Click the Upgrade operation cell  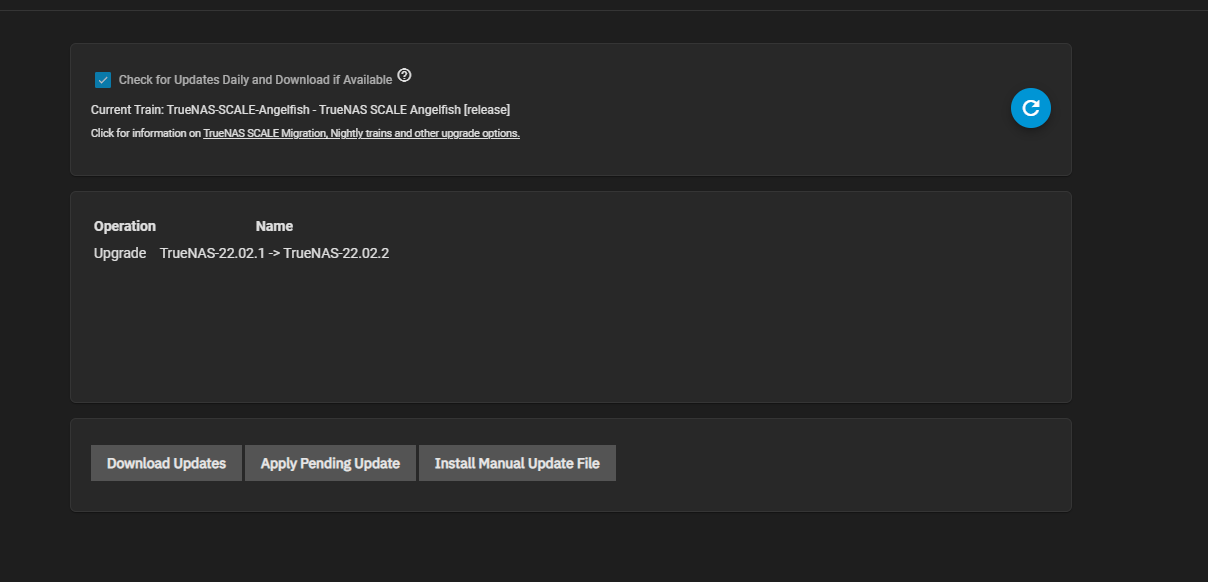click(x=120, y=253)
